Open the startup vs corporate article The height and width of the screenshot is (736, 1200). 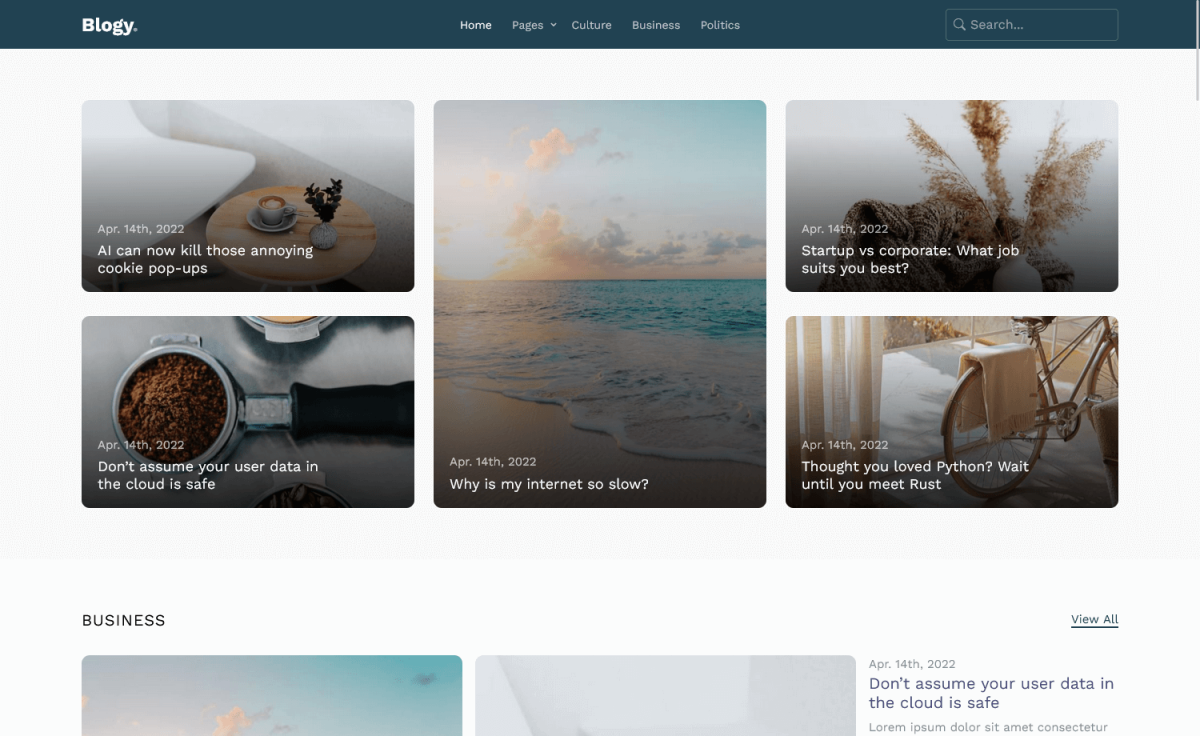(909, 259)
